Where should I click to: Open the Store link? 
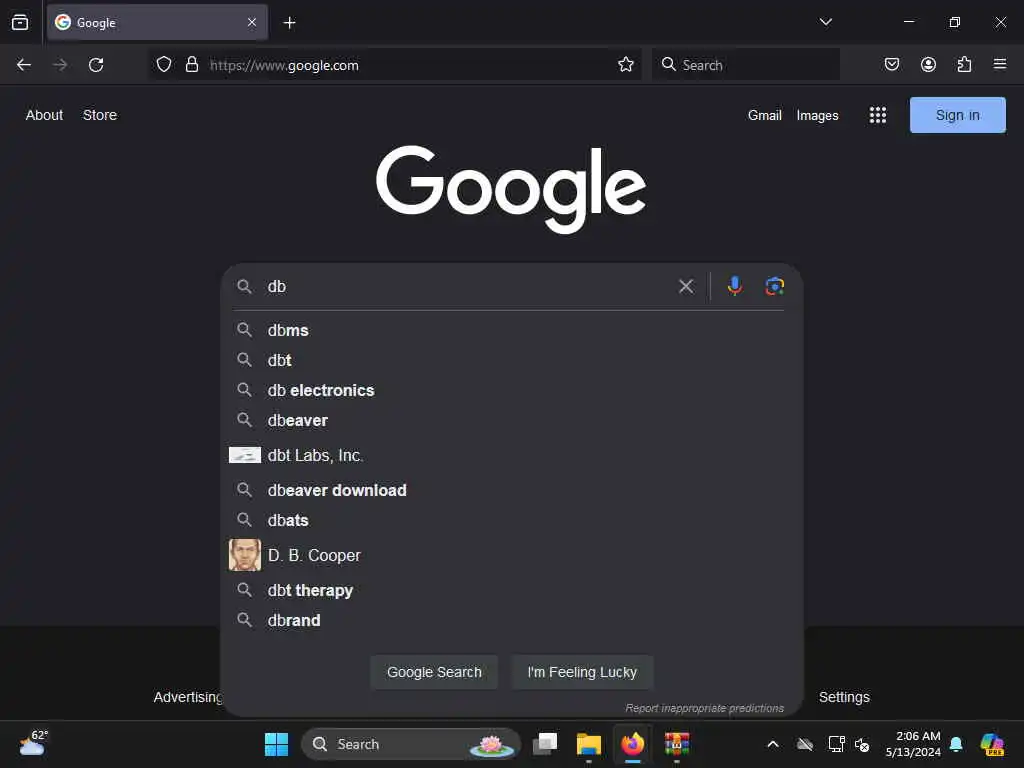click(100, 115)
